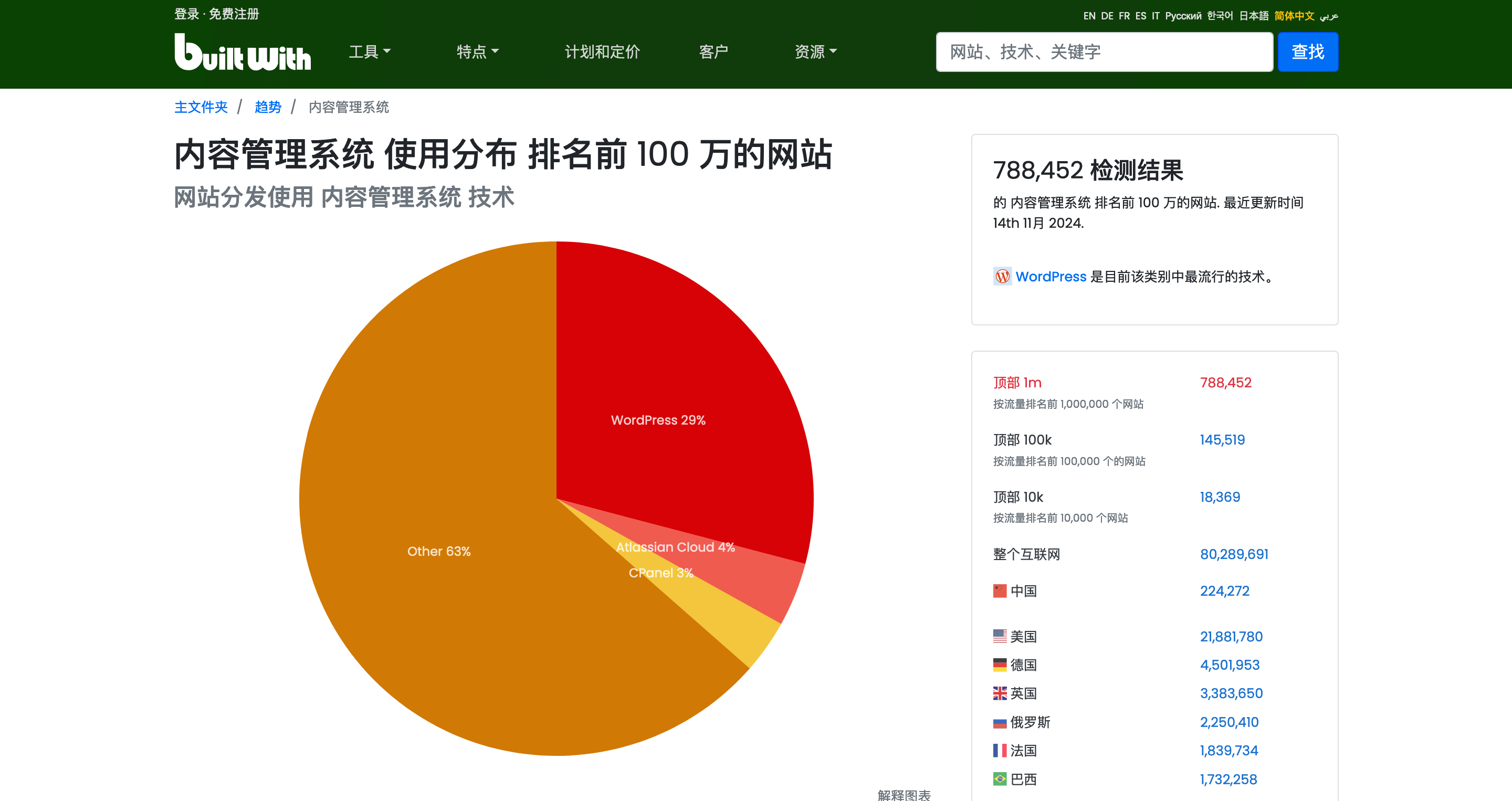Image resolution: width=1512 pixels, height=801 pixels.
Task: Switch language to 日本語
Action: (x=1254, y=16)
